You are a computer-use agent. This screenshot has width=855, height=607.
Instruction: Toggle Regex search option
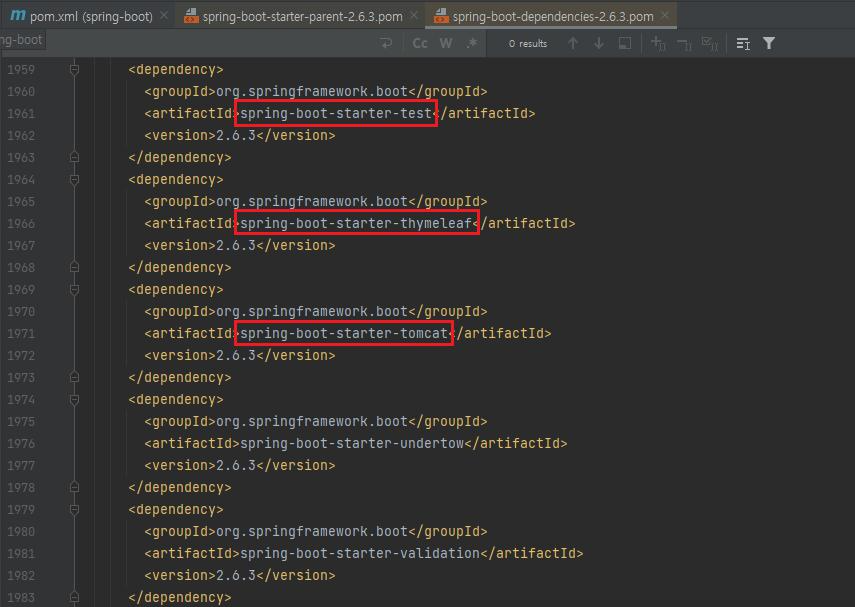pyautogui.click(x=472, y=43)
